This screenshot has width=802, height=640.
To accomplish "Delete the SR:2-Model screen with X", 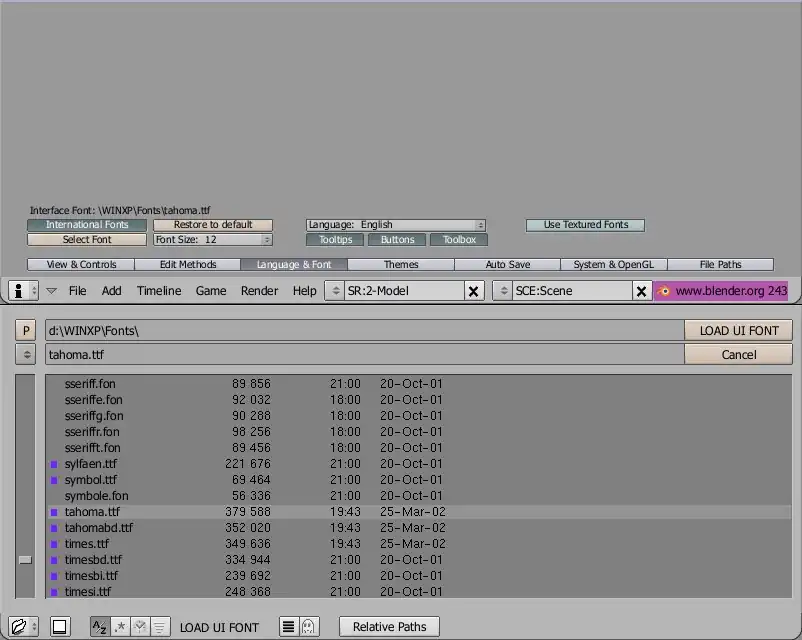I will tap(474, 291).
